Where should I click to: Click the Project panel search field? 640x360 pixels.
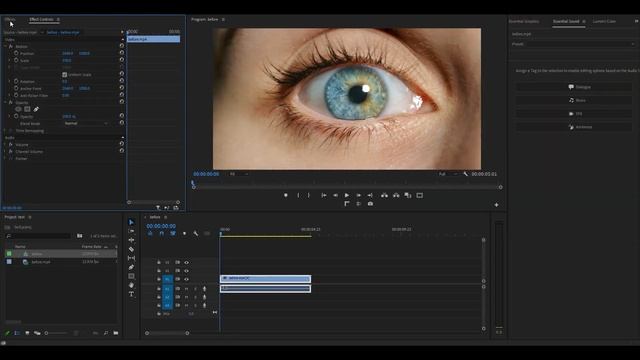(x=39, y=236)
